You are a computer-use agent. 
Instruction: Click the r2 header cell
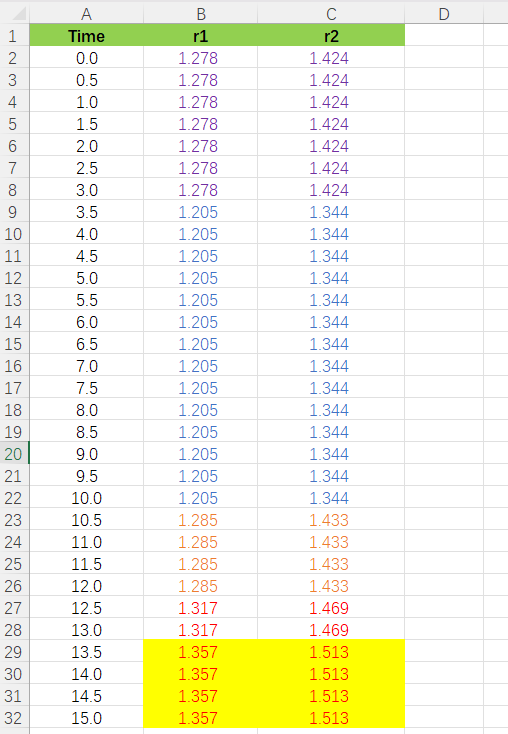coord(331,36)
